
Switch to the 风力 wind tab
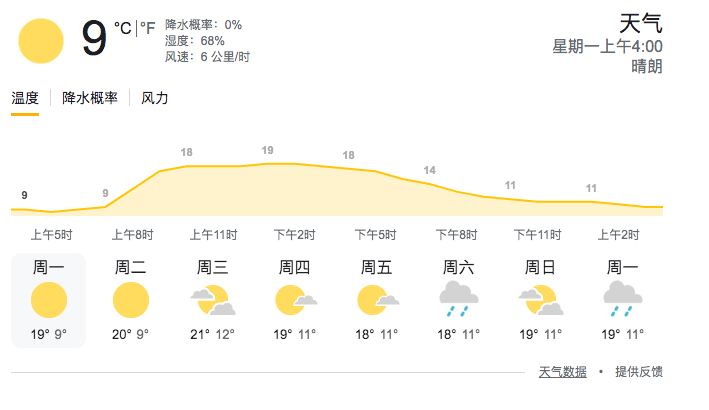click(155, 98)
